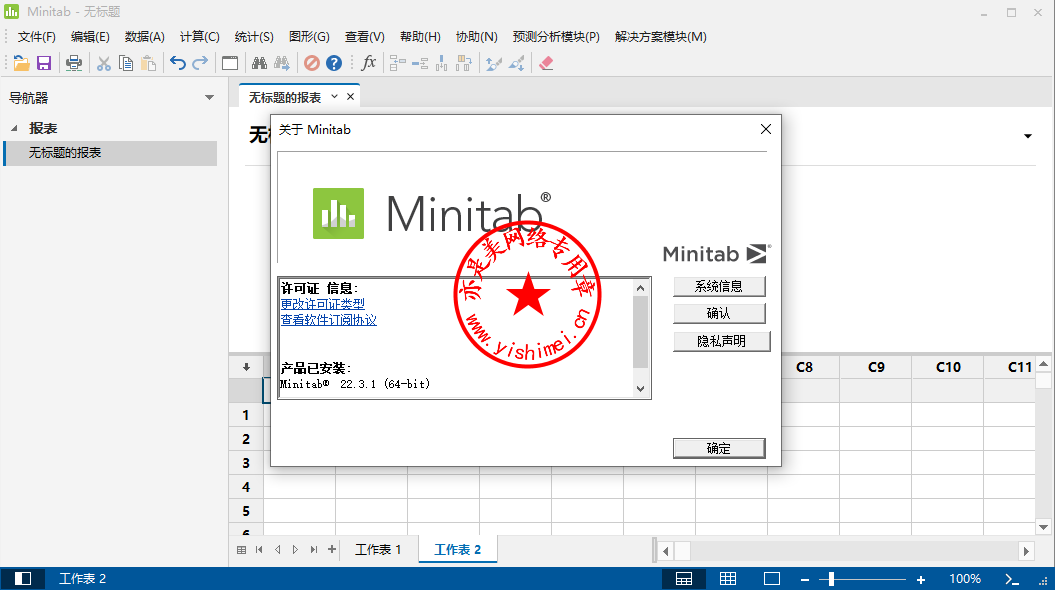The width and height of the screenshot is (1055, 590).
Task: Open the 图形(G) menu
Action: point(309,37)
